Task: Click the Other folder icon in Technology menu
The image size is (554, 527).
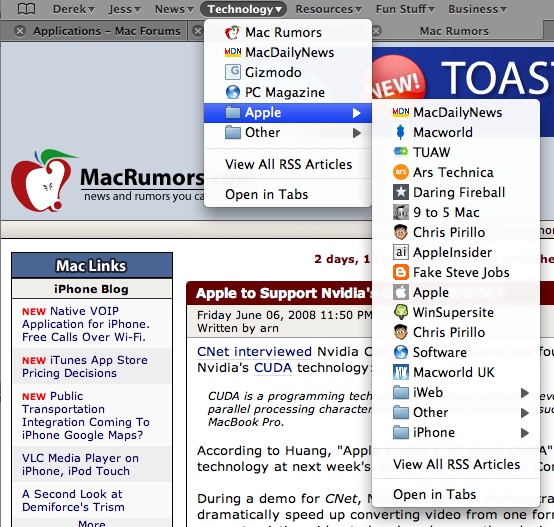Action: tap(232, 132)
